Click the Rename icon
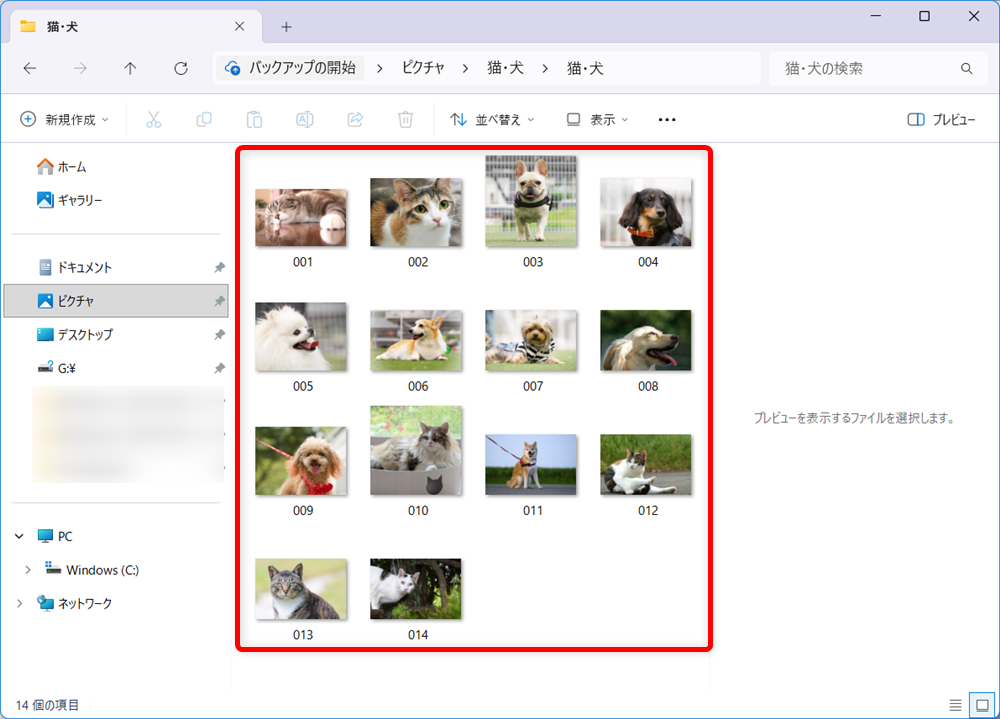The width and height of the screenshot is (1000, 719). [304, 119]
